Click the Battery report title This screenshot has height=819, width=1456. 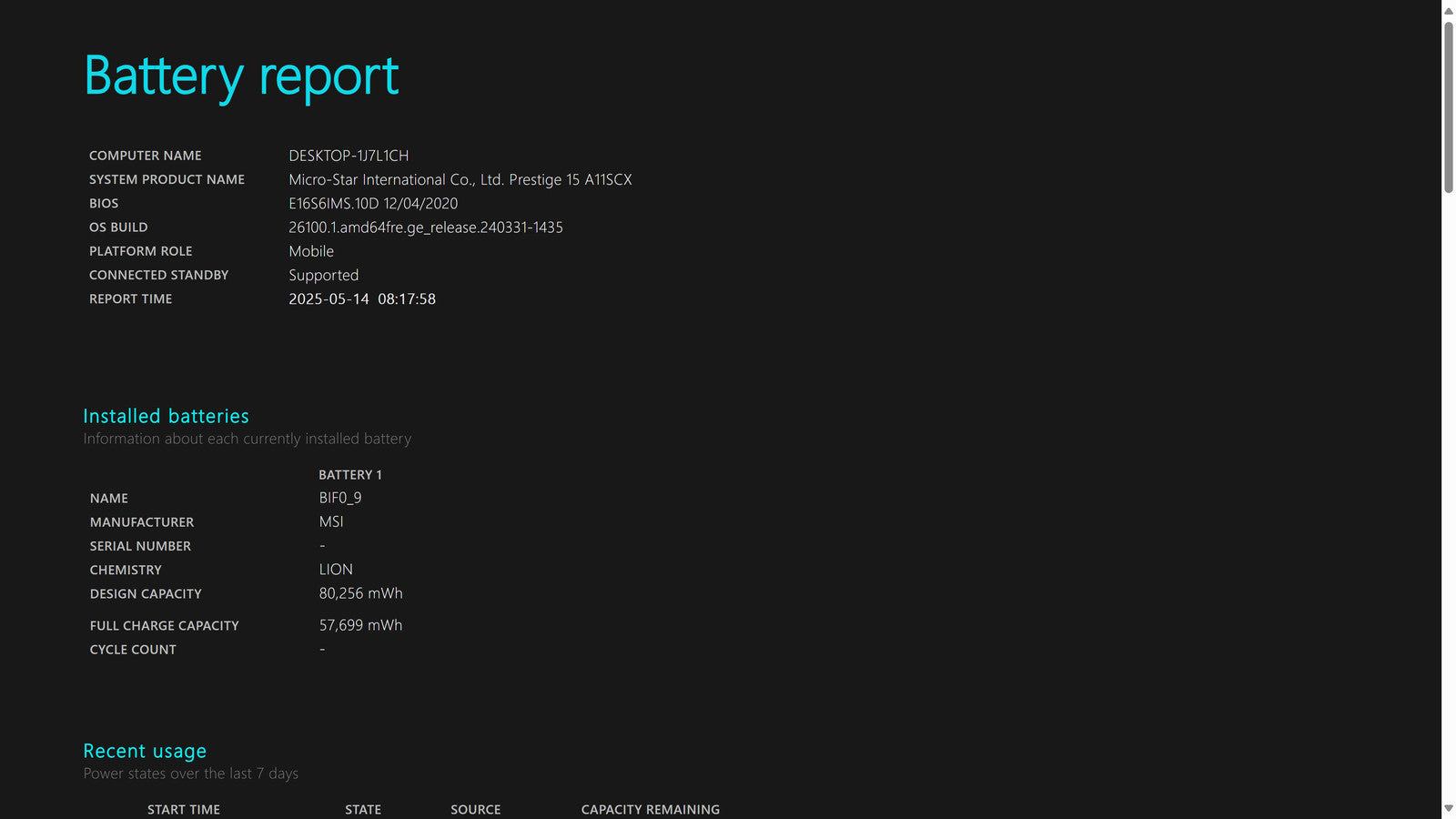tap(241, 76)
